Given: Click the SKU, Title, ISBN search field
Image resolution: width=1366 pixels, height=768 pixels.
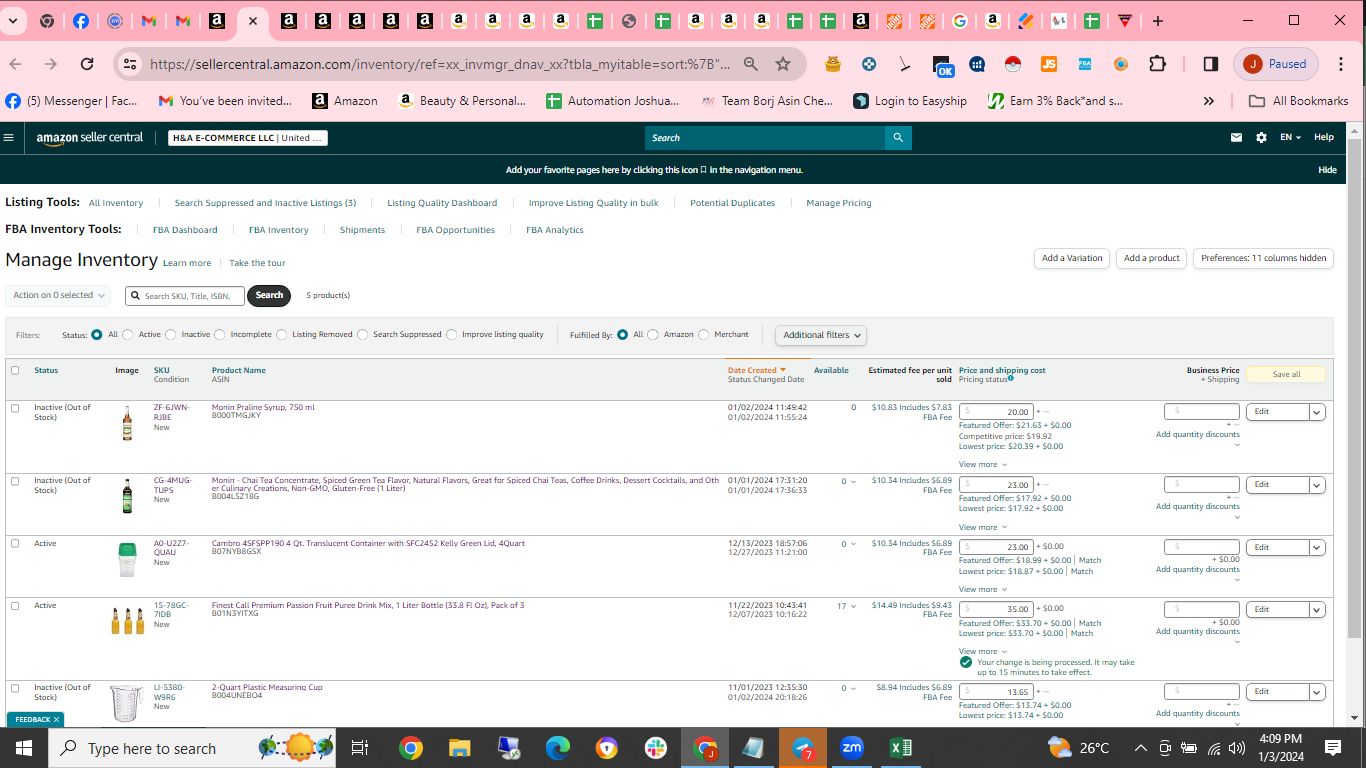Looking at the screenshot, I should [185, 296].
